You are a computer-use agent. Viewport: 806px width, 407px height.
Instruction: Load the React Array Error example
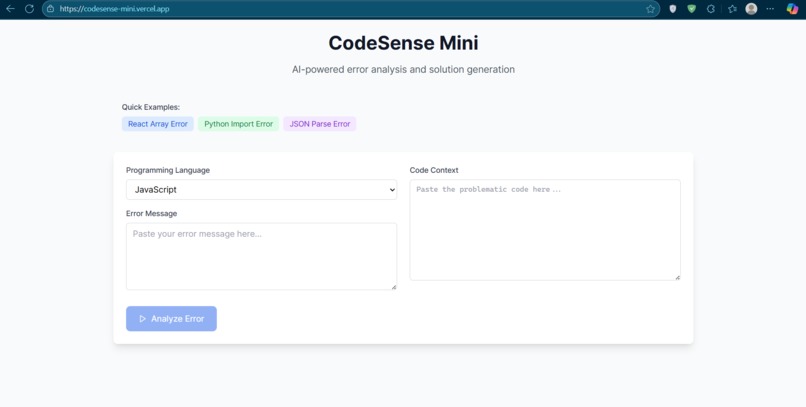[x=158, y=124]
